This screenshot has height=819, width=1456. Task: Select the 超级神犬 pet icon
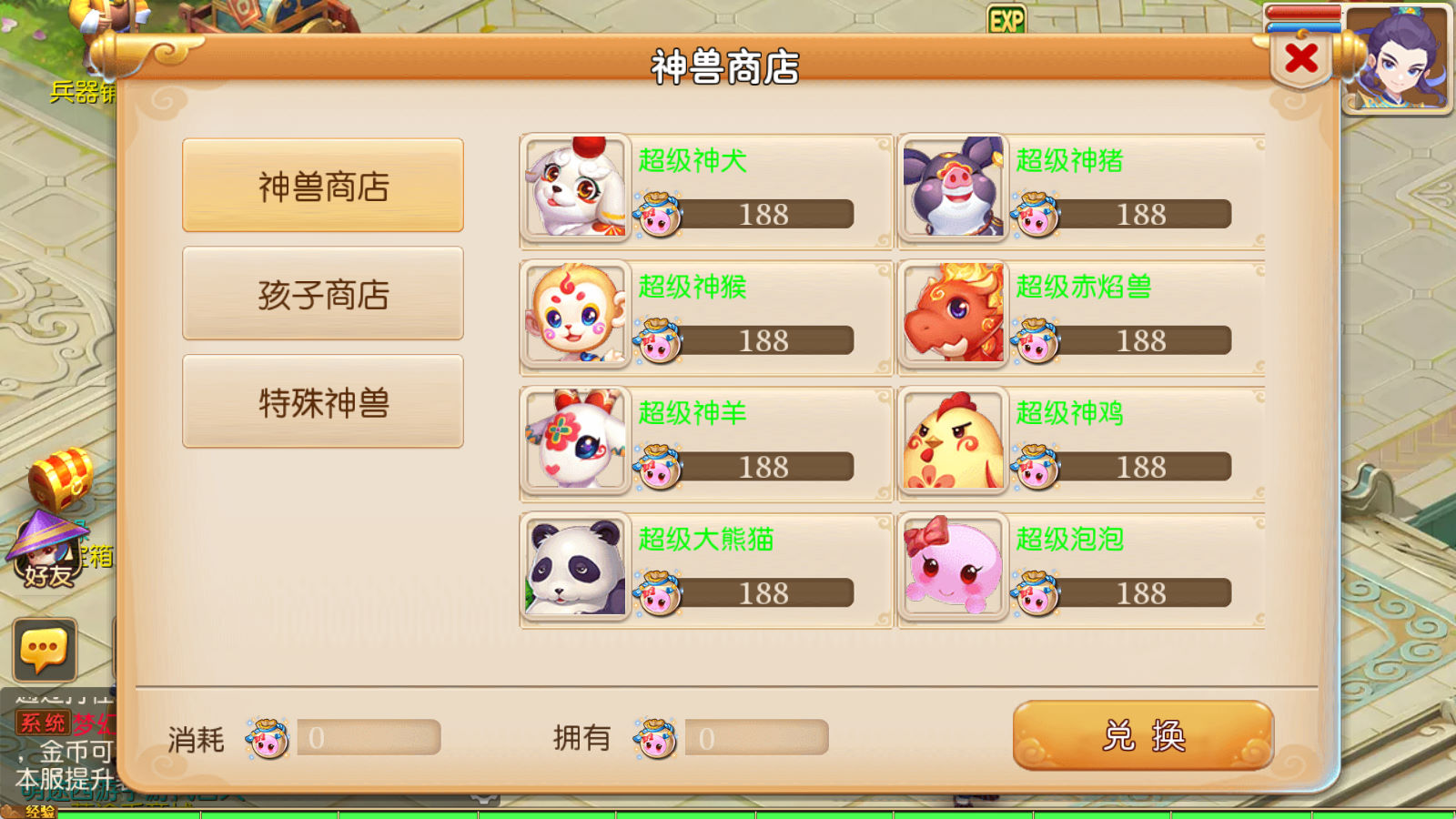(576, 188)
